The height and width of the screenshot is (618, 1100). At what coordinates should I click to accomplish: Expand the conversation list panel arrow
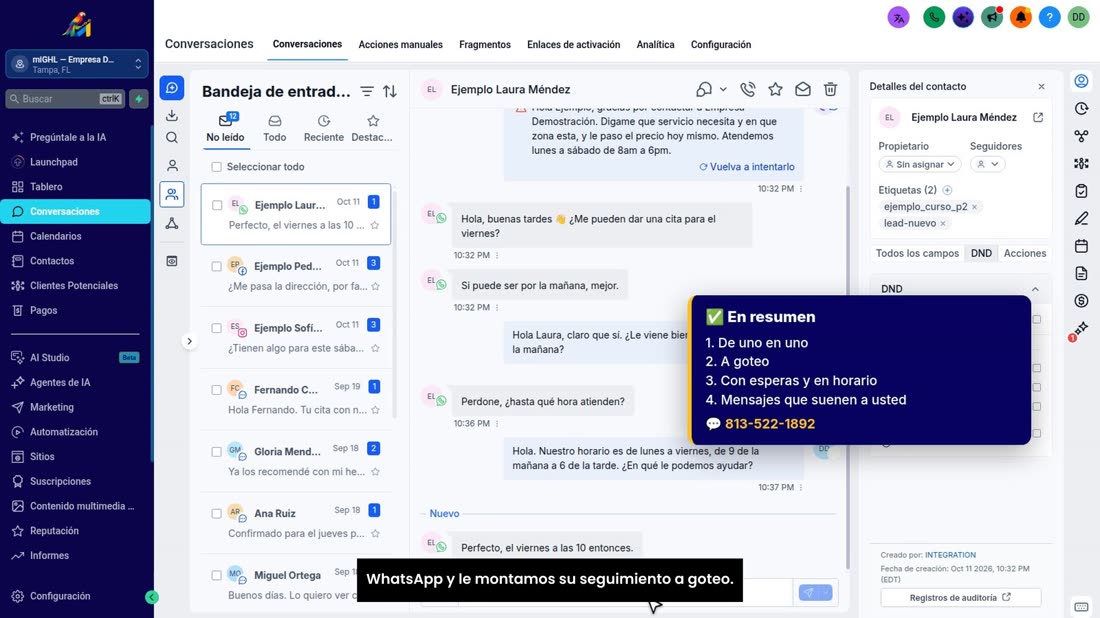pos(189,342)
